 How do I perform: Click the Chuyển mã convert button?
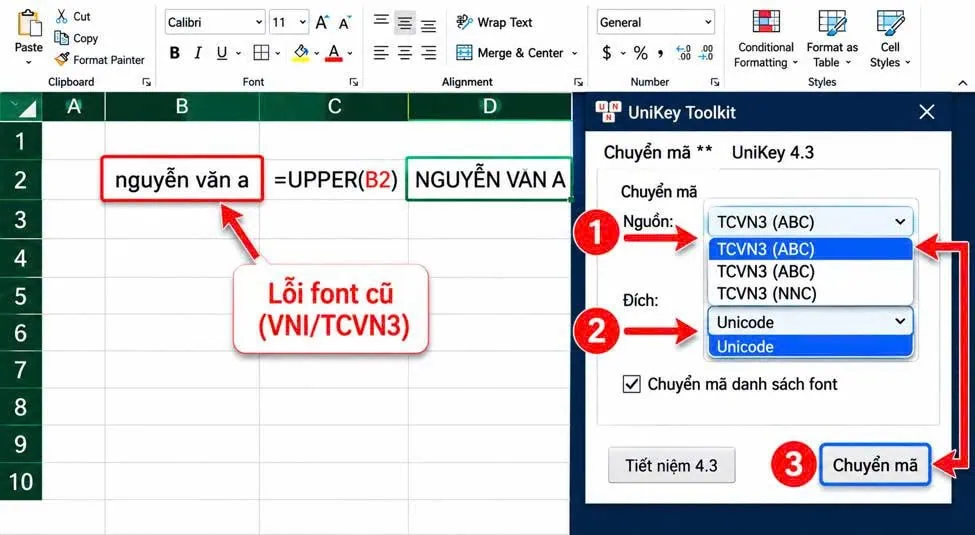pos(875,465)
